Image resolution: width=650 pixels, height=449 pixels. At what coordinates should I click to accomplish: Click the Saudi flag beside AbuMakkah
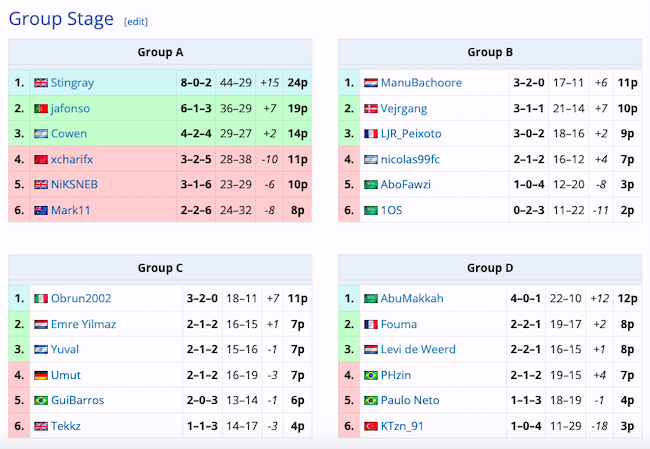coord(371,299)
